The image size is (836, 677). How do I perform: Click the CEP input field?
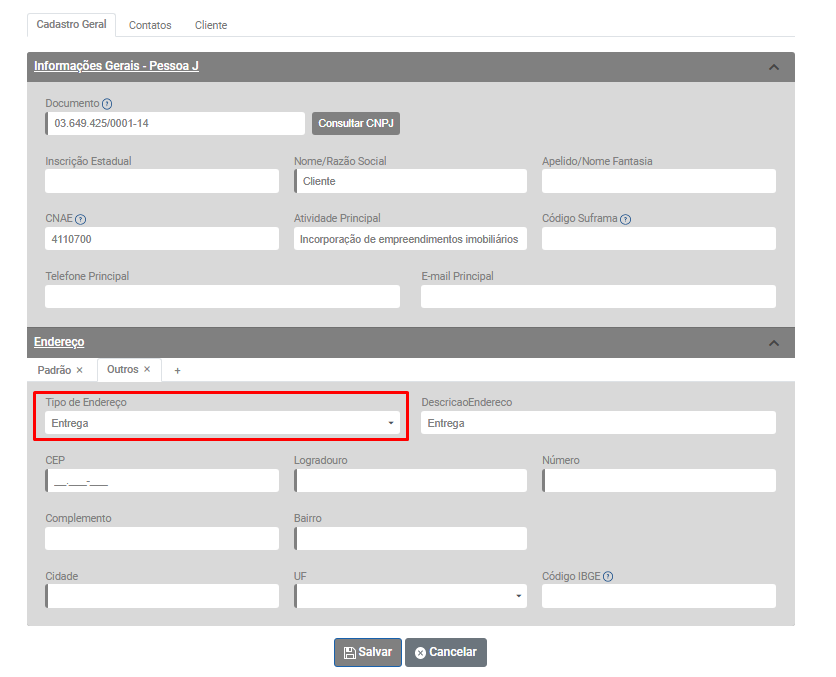(x=163, y=481)
